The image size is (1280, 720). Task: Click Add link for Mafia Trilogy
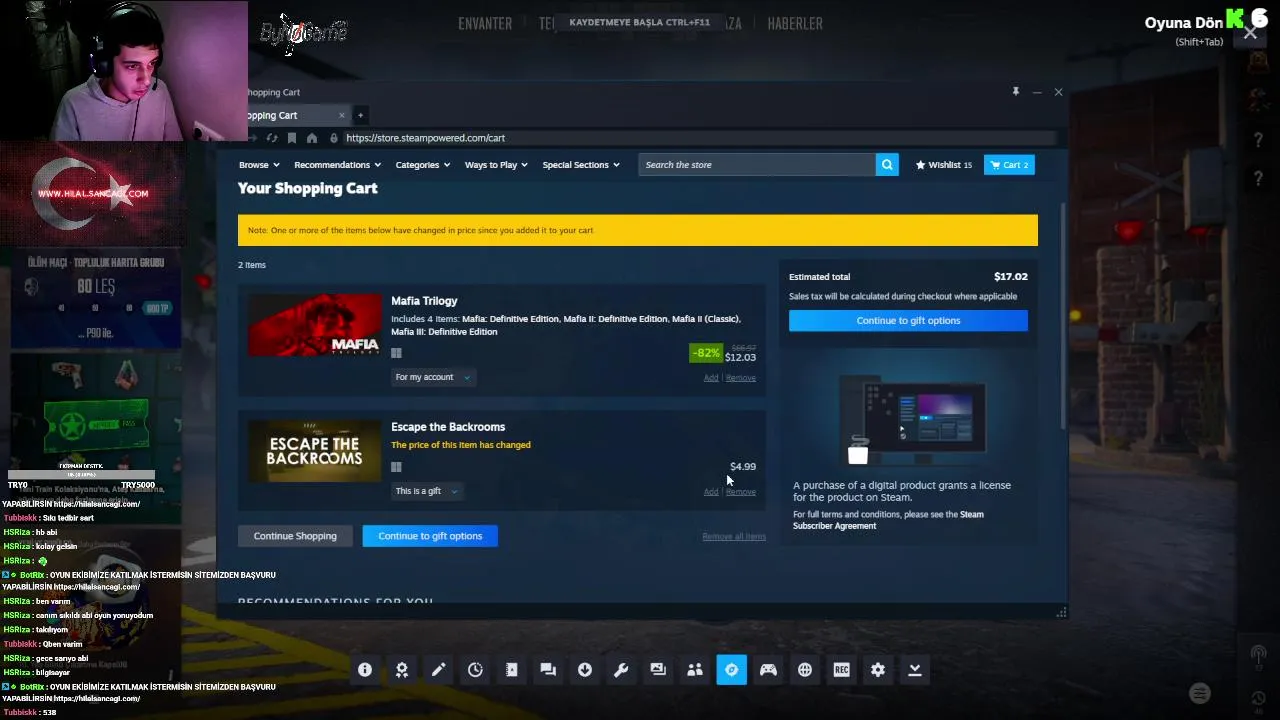[x=711, y=378]
